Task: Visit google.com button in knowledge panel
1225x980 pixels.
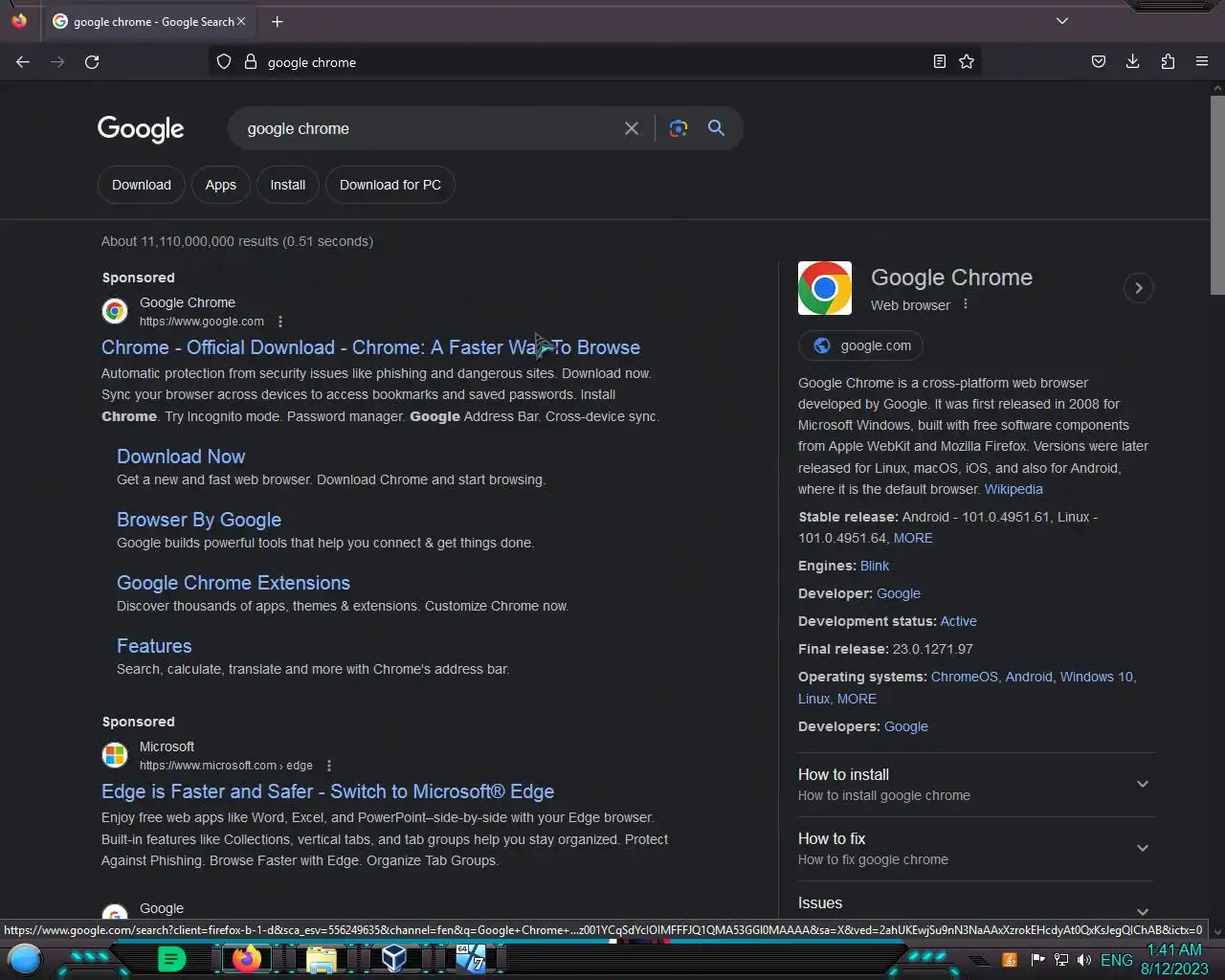Action: click(x=860, y=345)
